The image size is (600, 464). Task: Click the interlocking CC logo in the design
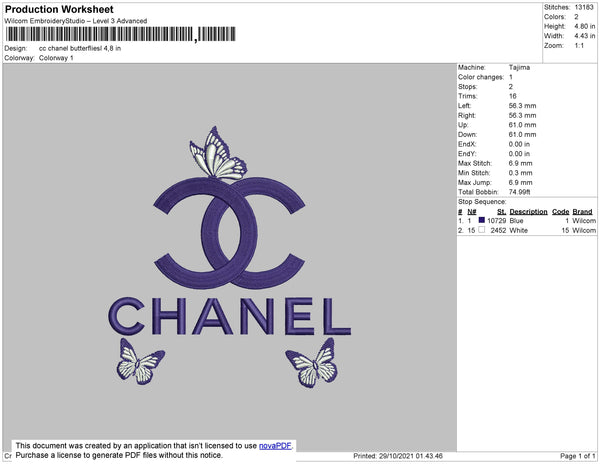pos(229,233)
